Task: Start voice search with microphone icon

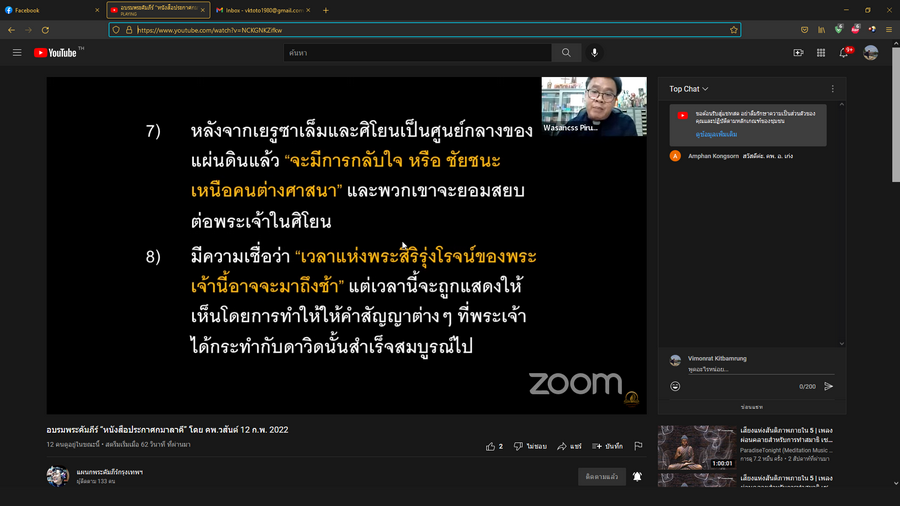Action: point(594,53)
